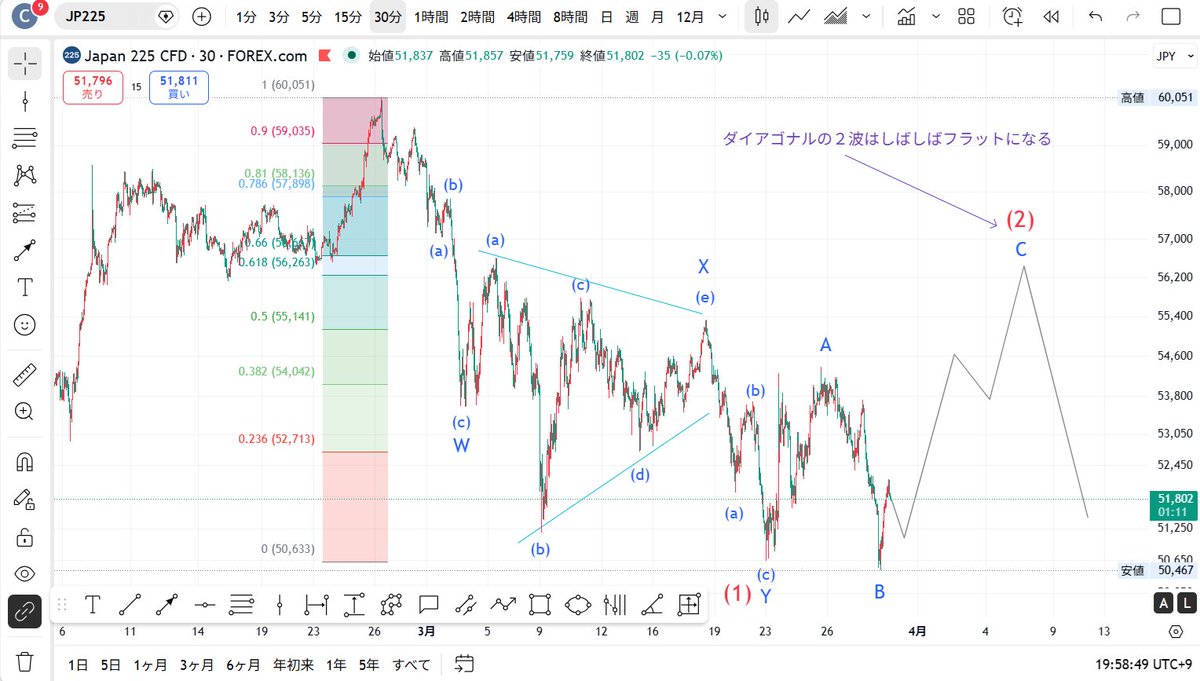Open the XABCD pattern tools

25,175
